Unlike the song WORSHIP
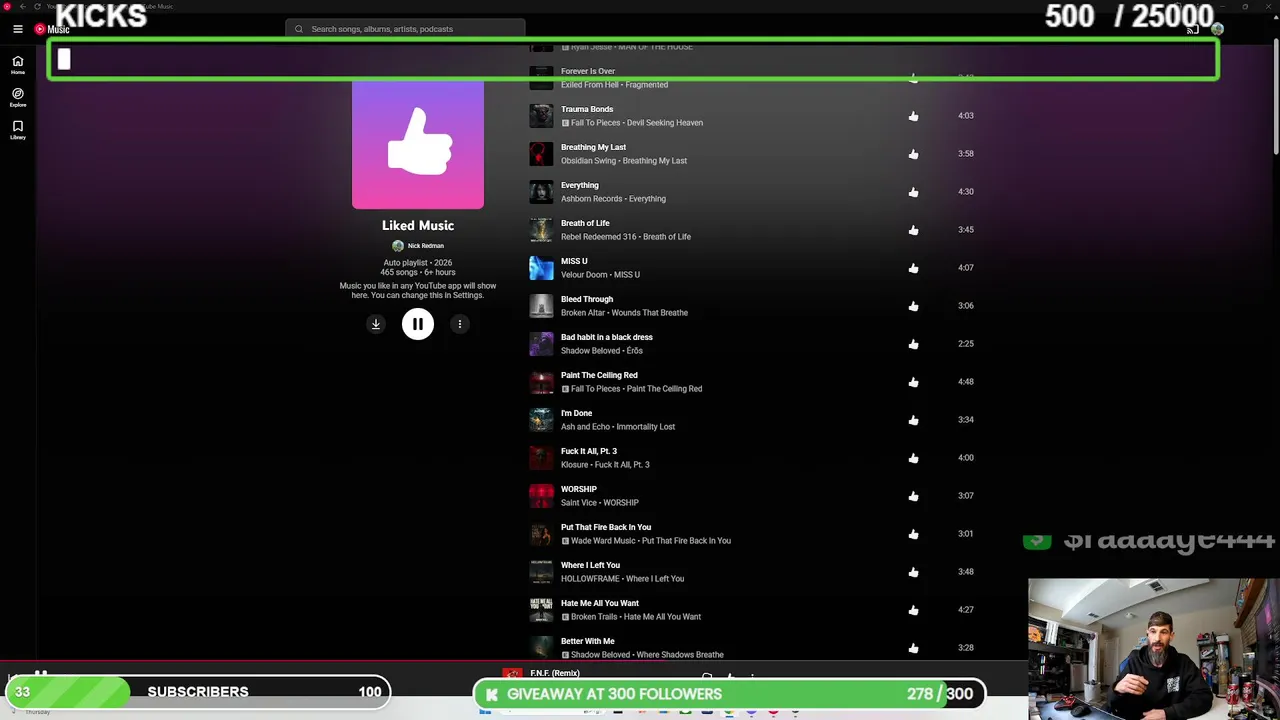1280x720 pixels. click(913, 496)
